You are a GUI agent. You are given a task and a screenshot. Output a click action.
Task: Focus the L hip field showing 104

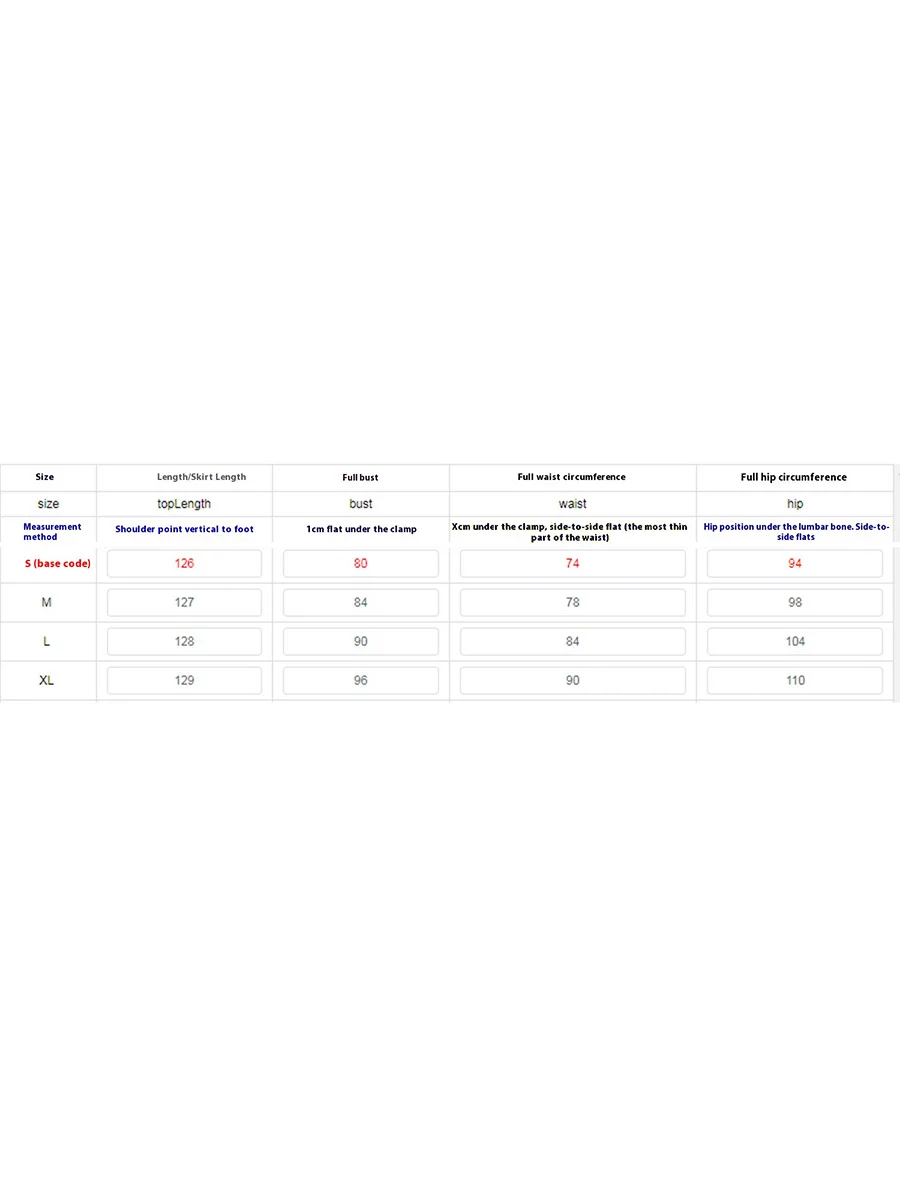click(x=794, y=642)
